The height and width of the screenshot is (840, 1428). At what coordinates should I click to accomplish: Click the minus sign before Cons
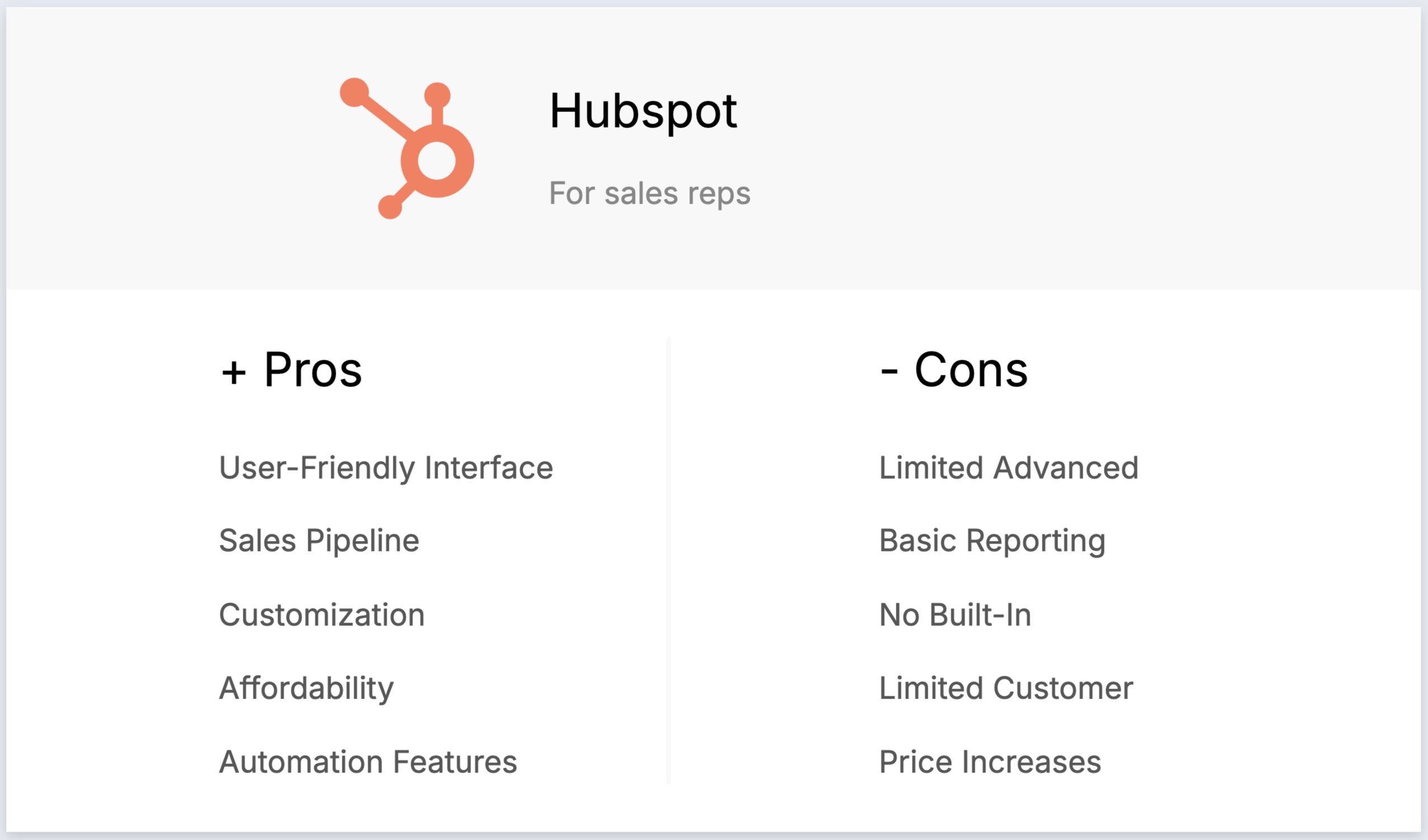(889, 372)
